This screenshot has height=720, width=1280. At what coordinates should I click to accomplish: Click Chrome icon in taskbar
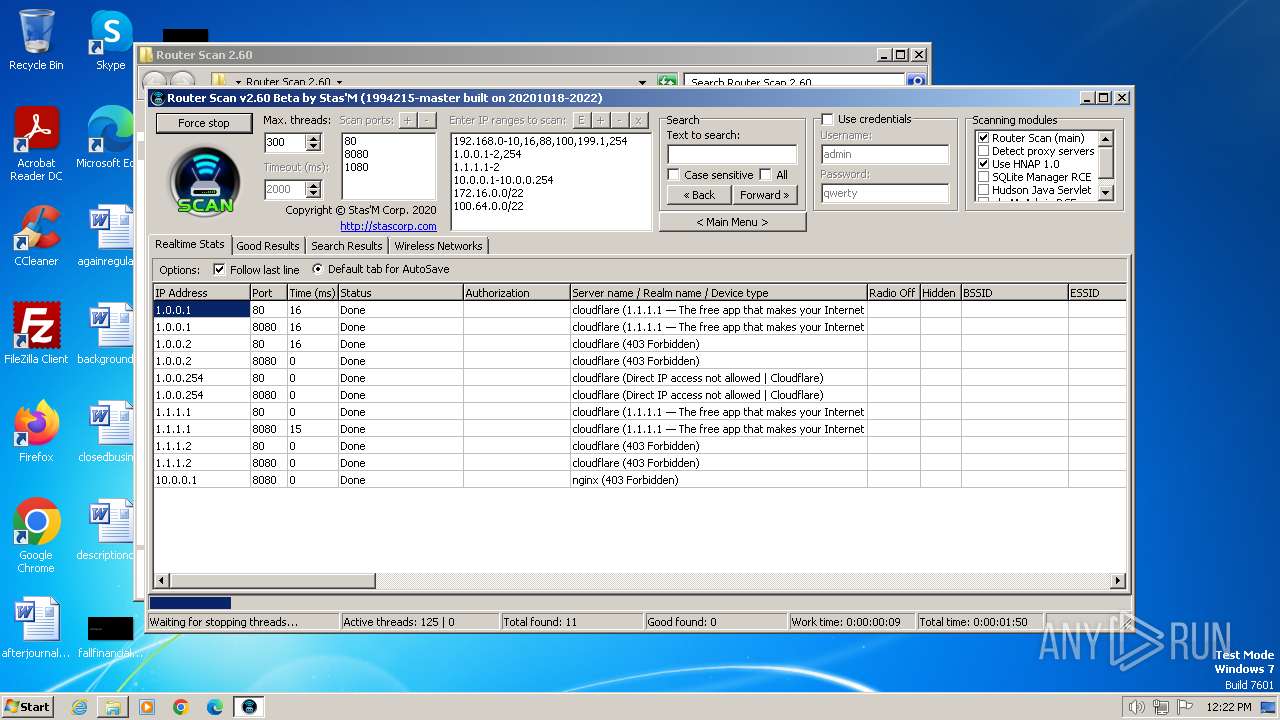click(x=181, y=707)
